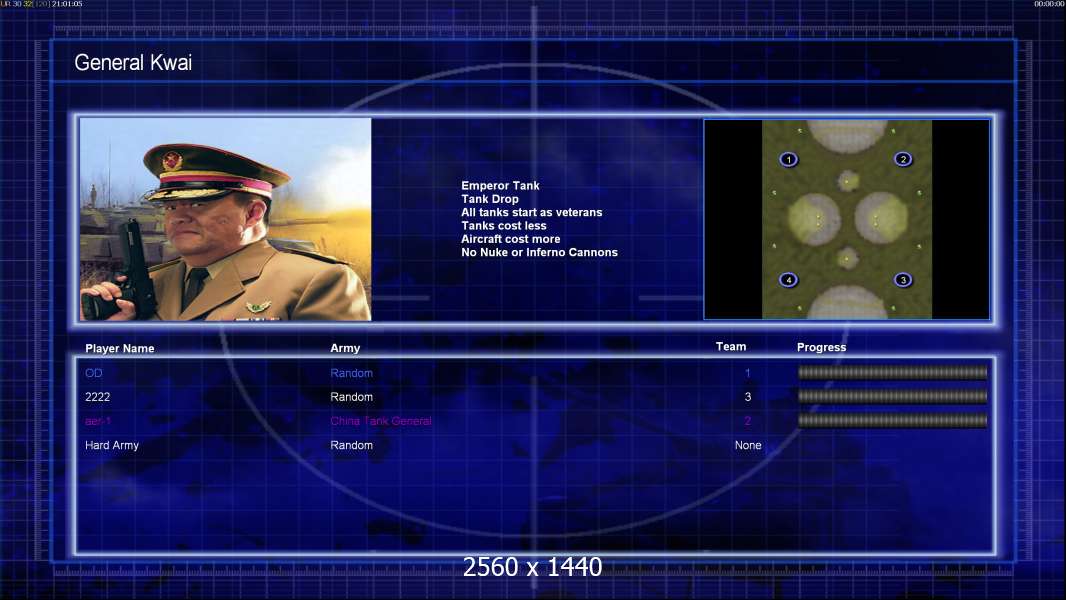Click start position 2 on the minimap
Screen dimensions: 1066x600
(x=903, y=159)
